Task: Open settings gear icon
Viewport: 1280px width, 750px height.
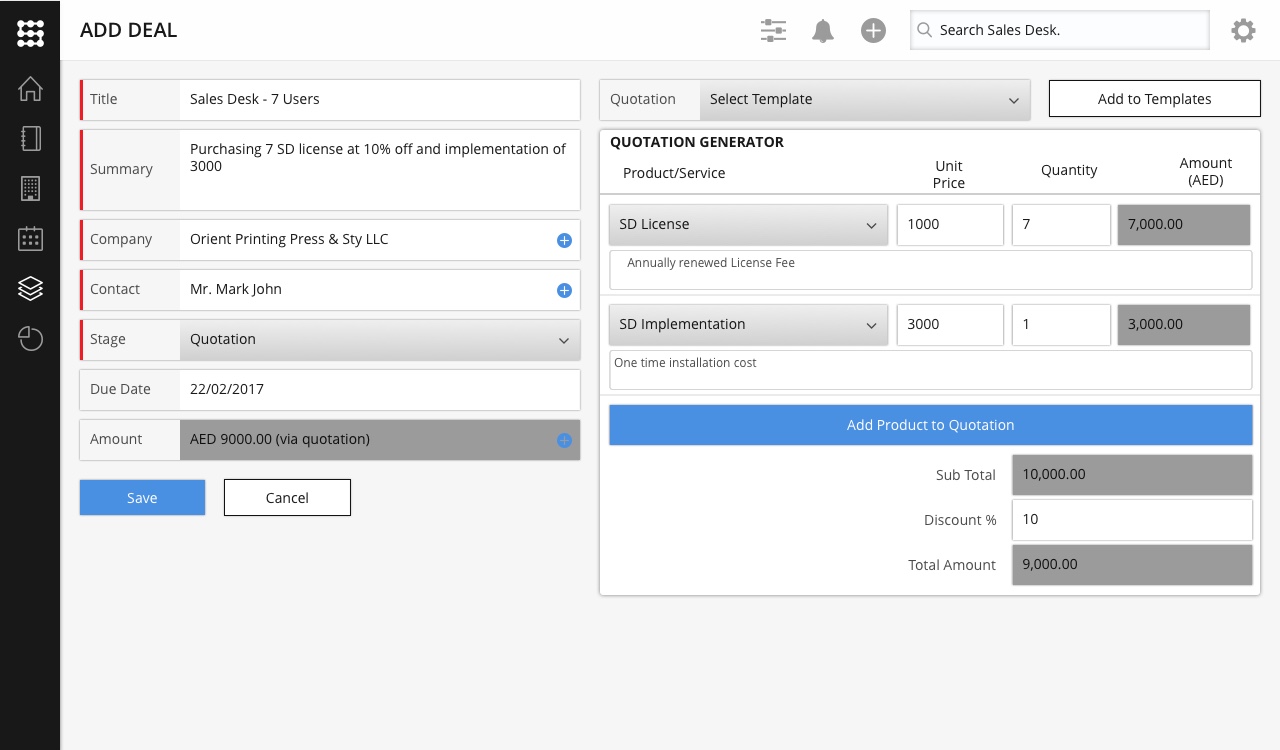Action: 1243,31
